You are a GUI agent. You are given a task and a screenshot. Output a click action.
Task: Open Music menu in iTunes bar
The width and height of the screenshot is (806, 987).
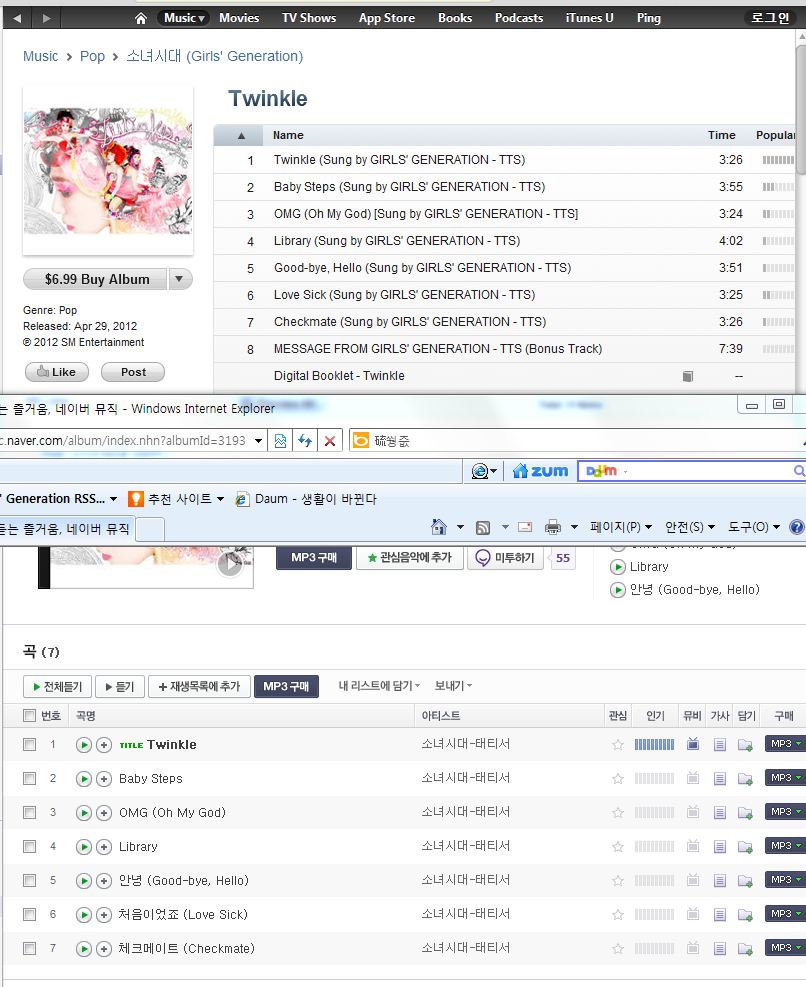[184, 18]
